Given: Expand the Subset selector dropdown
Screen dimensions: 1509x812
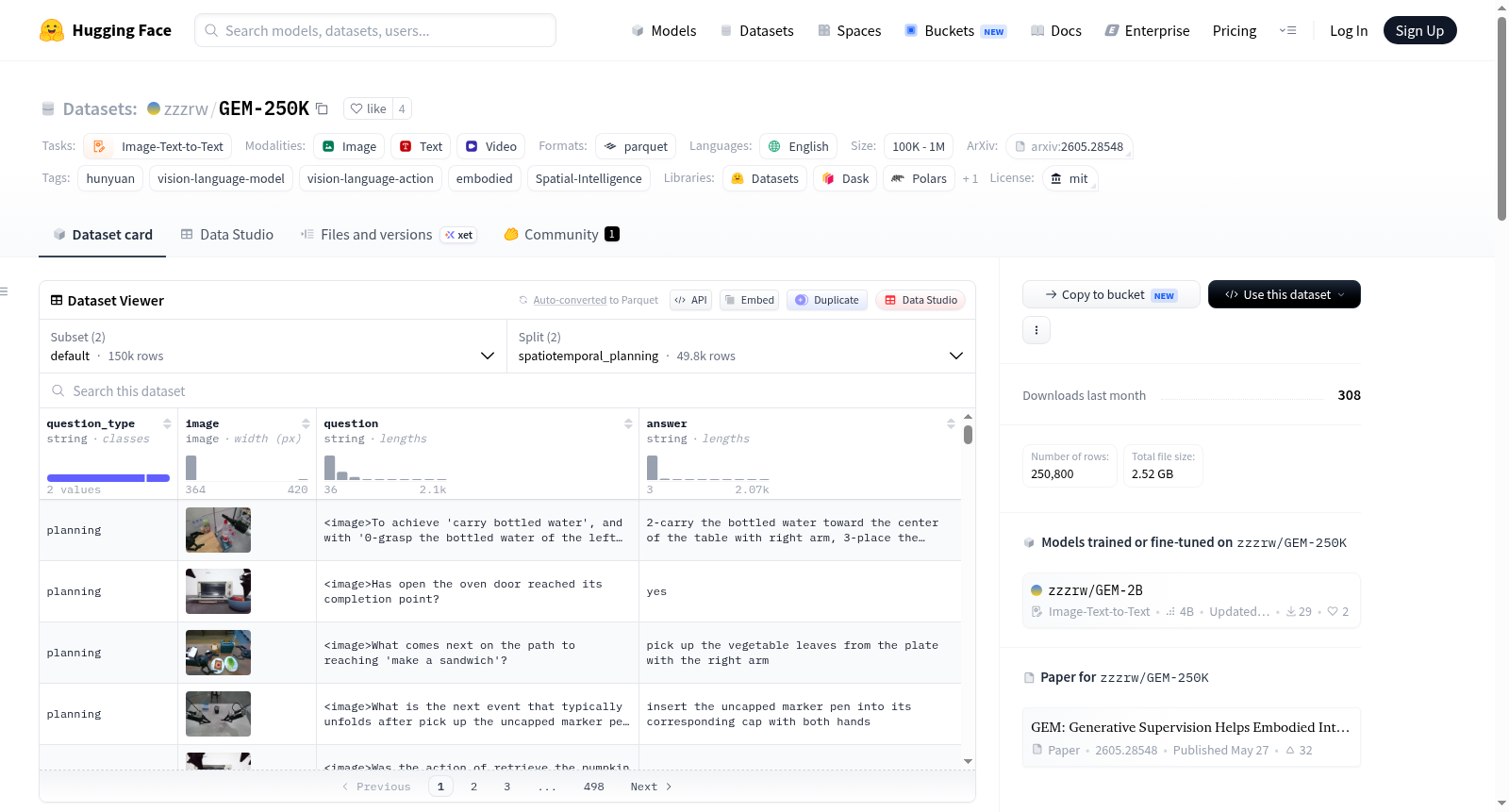Looking at the screenshot, I should click(x=273, y=346).
